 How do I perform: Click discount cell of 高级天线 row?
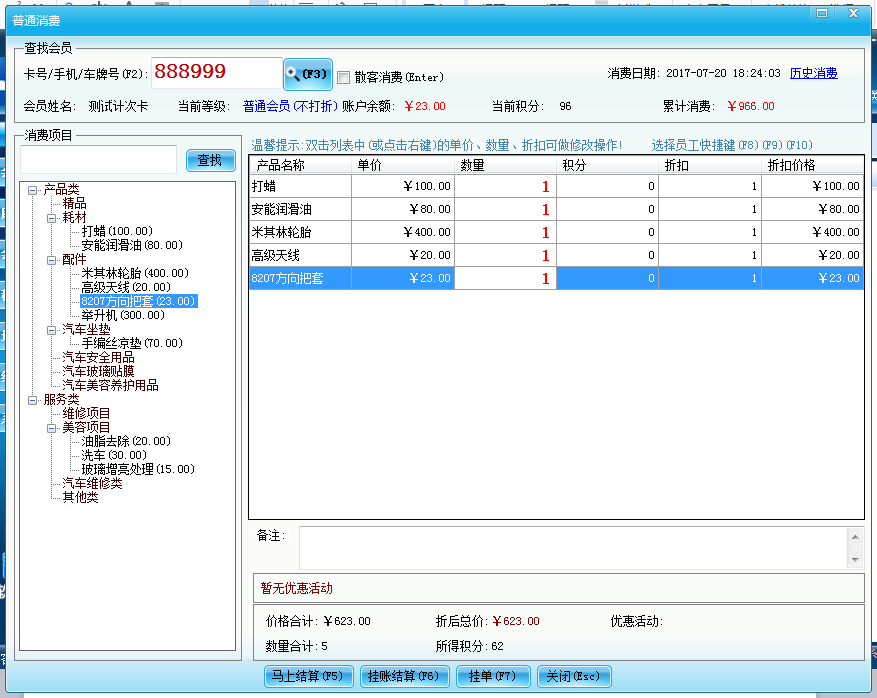(x=710, y=255)
